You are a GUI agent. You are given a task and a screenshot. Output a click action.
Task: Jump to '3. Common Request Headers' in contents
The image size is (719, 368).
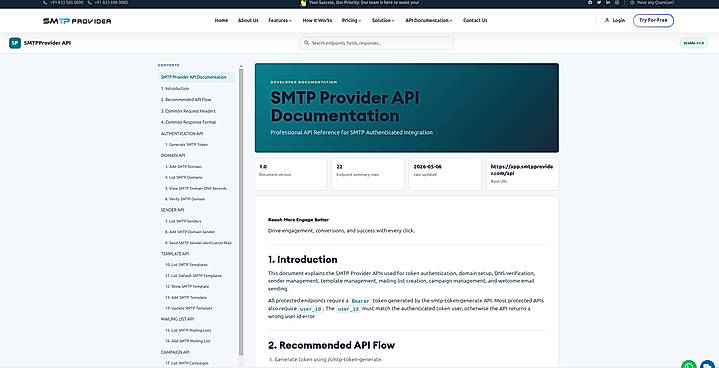tap(188, 111)
